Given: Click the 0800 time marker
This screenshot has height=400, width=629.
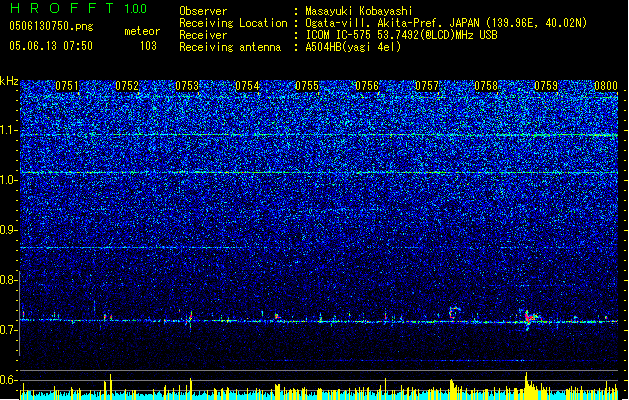Looking at the screenshot, I should (606, 86).
